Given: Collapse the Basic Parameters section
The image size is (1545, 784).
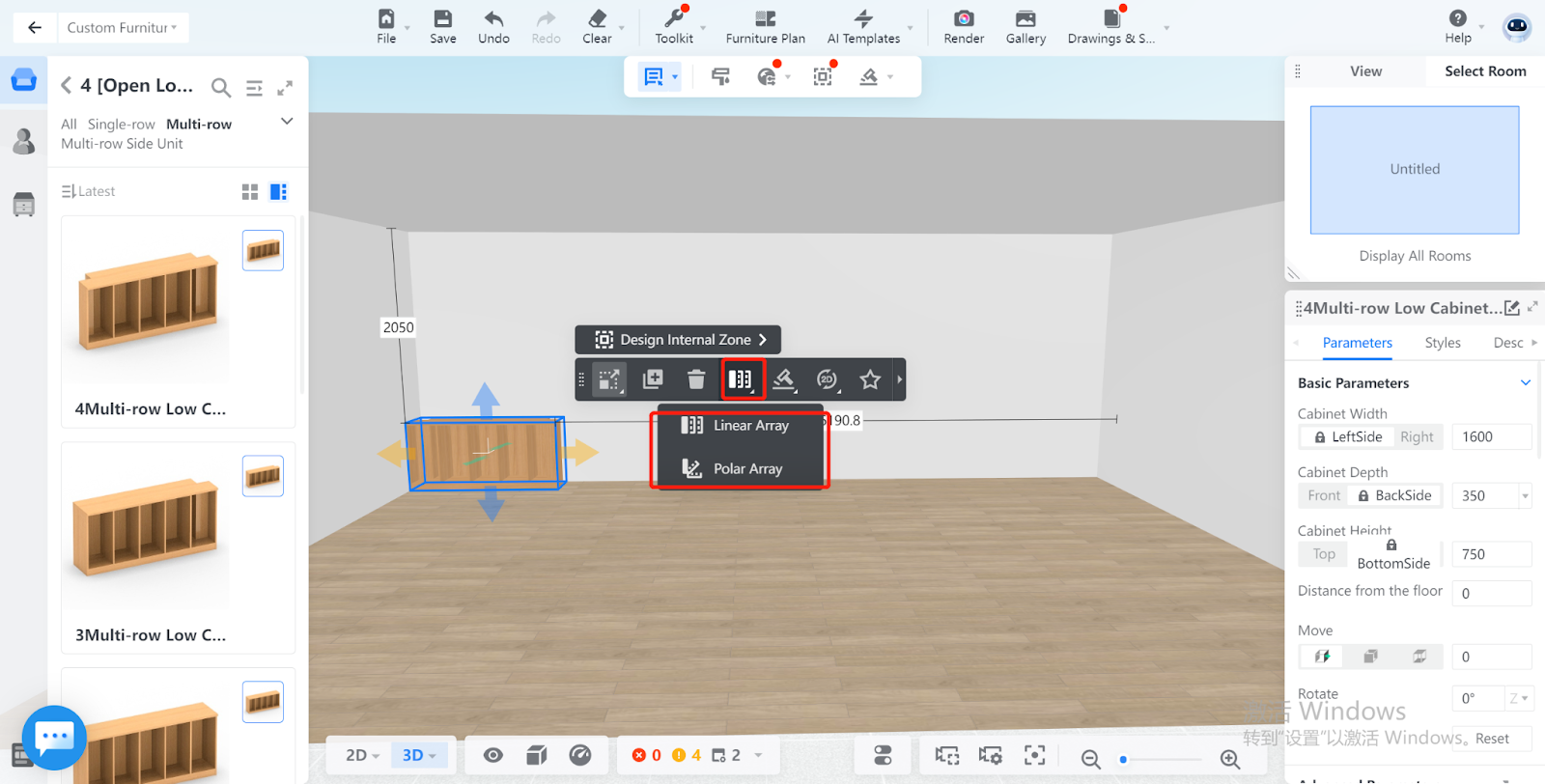Looking at the screenshot, I should pyautogui.click(x=1526, y=383).
